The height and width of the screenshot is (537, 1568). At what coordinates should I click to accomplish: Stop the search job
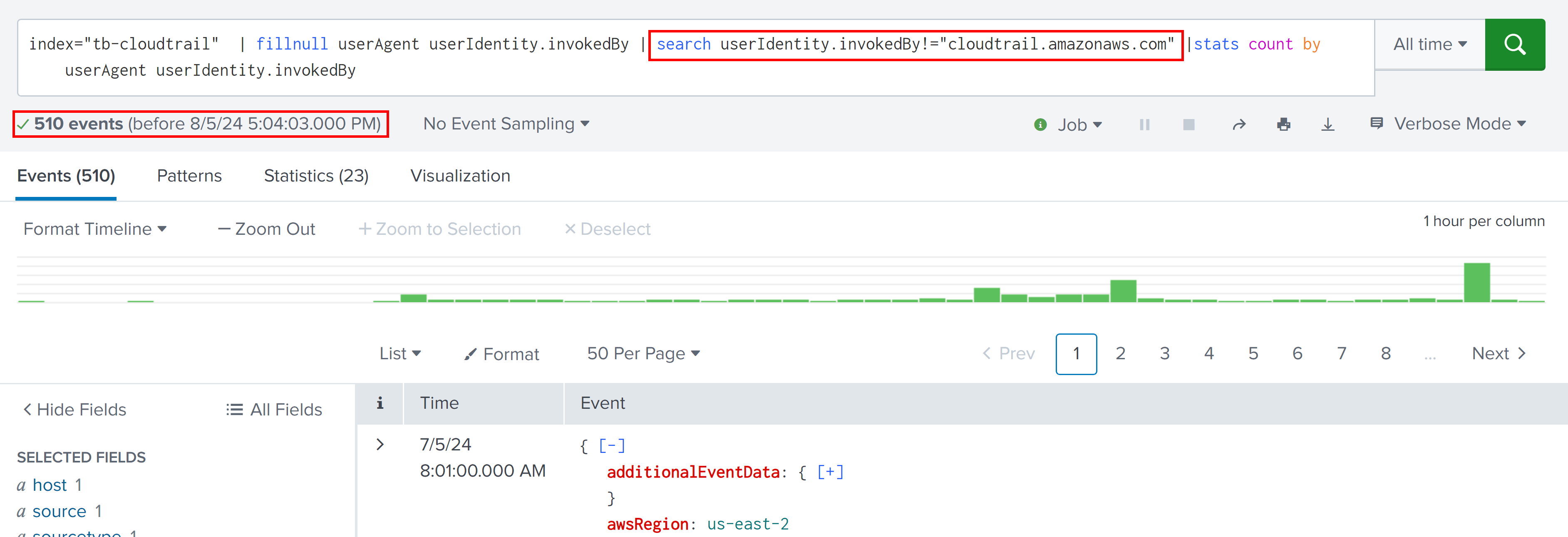pos(1188,125)
